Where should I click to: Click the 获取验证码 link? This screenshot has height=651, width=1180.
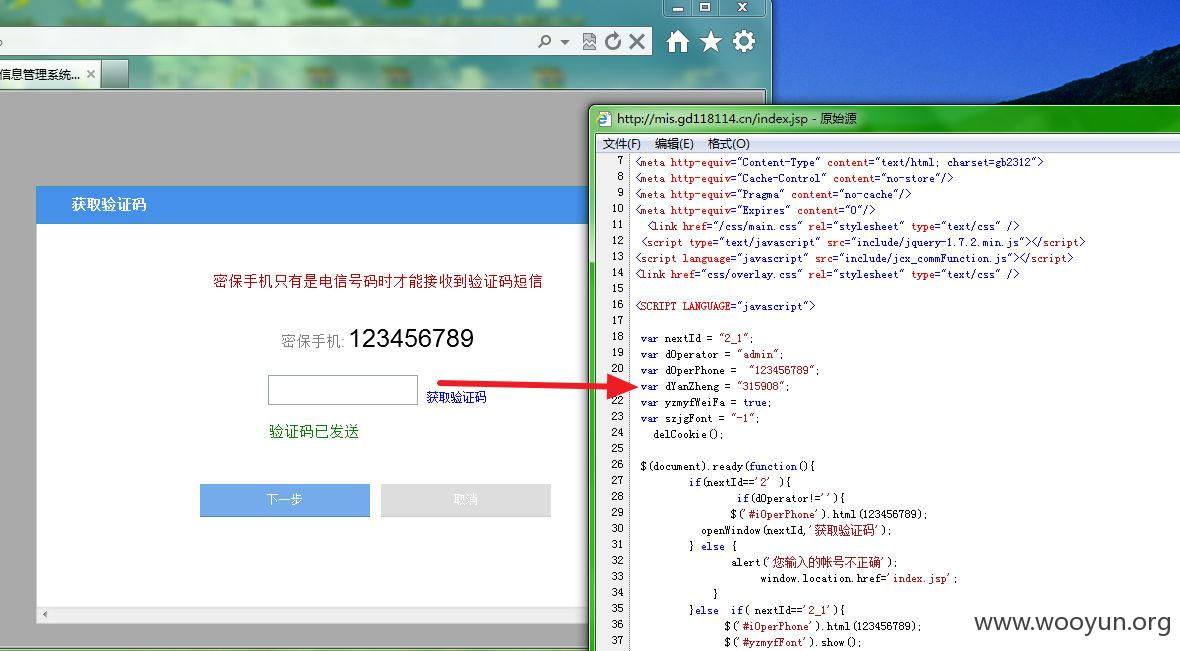456,397
